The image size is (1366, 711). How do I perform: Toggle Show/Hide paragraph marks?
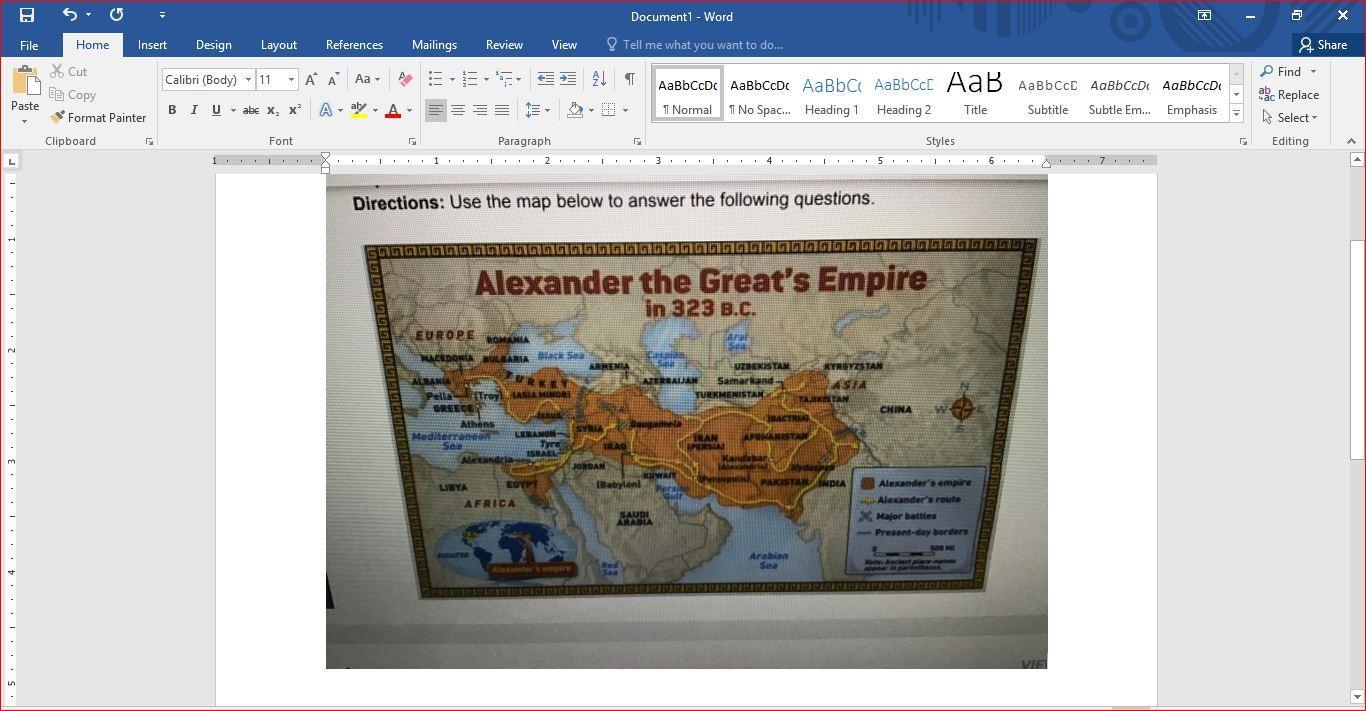click(629, 79)
